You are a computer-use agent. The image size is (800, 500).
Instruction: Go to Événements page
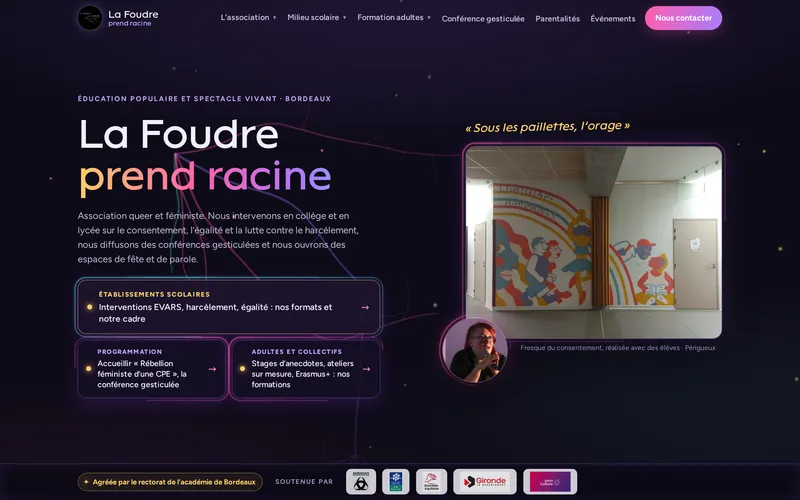[x=612, y=18]
